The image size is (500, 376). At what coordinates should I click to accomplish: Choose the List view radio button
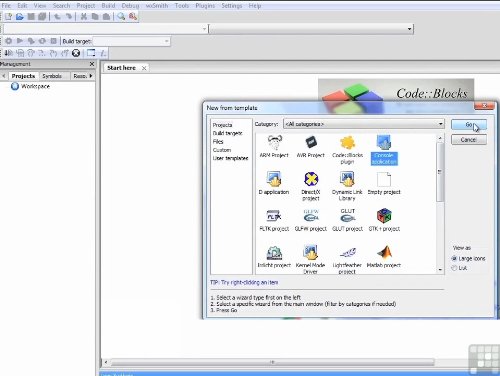coord(454,268)
